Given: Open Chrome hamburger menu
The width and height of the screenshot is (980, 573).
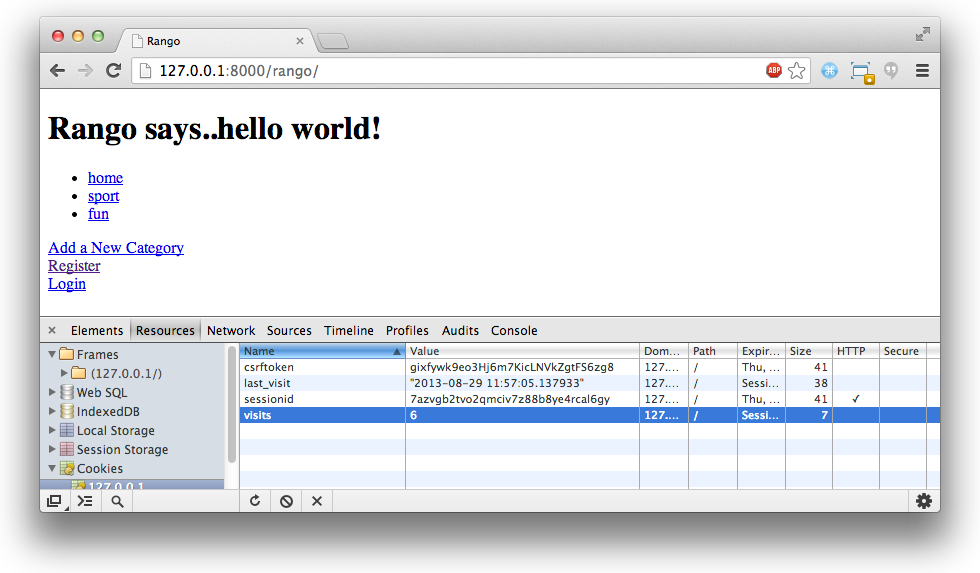Looking at the screenshot, I should pos(922,71).
